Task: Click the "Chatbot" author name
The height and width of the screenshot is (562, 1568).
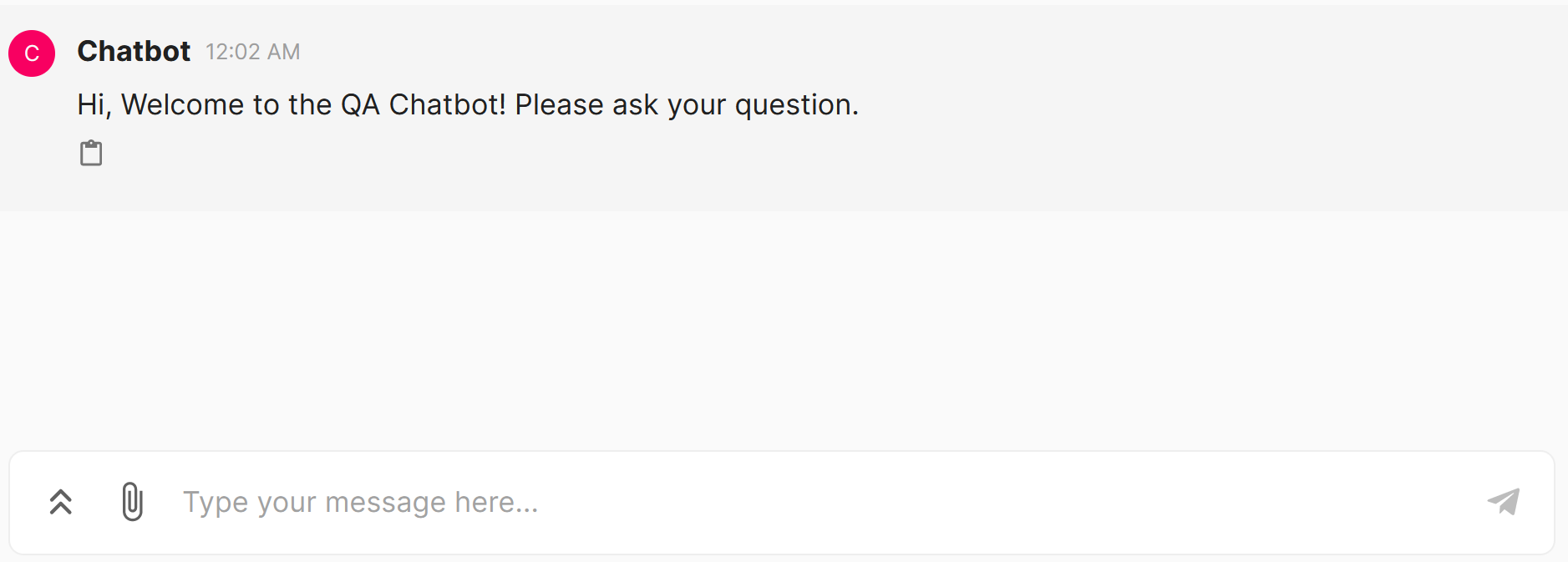Action: 134,52
